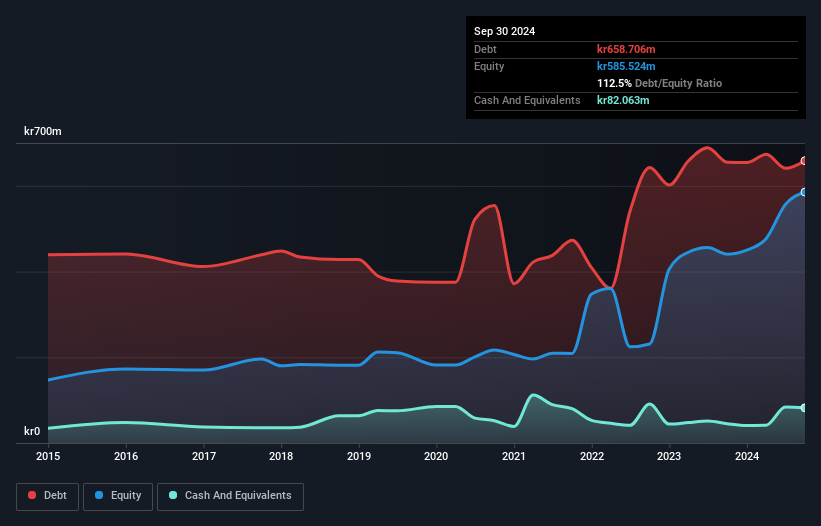Click the Equity value kr585.524m
821x526 pixels.
coord(626,66)
